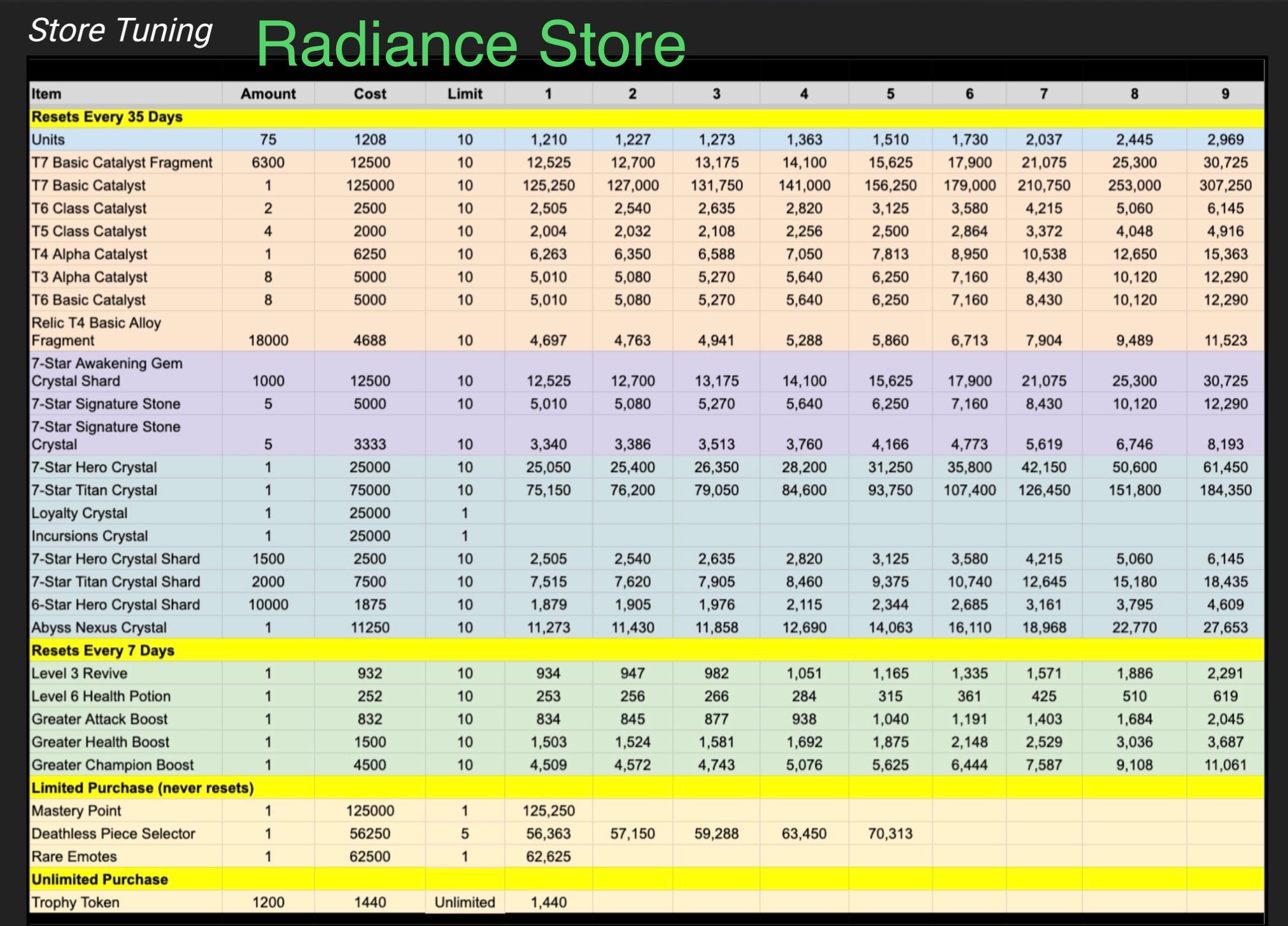Select the 'Greater Attack Boost' item cell

(125, 720)
